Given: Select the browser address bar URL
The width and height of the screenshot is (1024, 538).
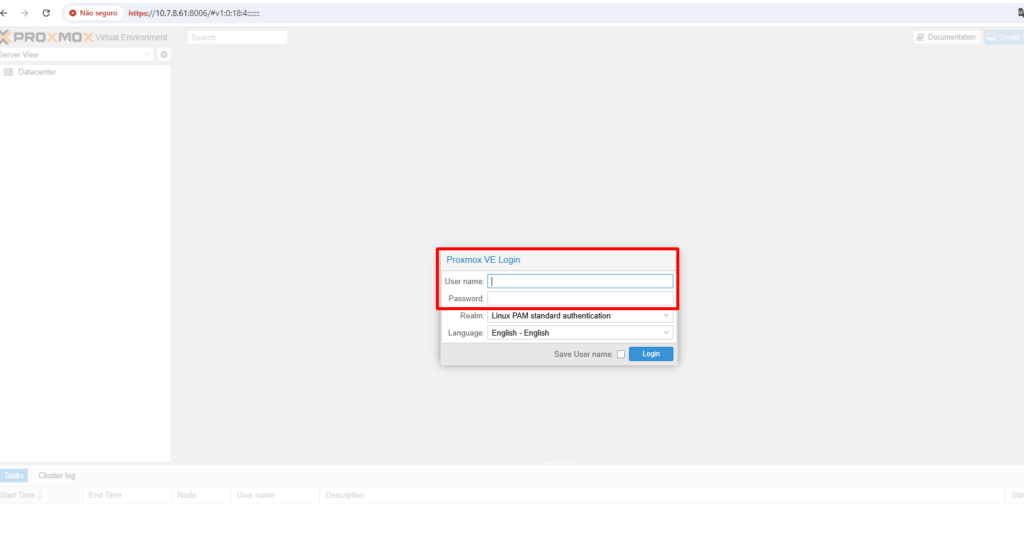Looking at the screenshot, I should point(194,13).
